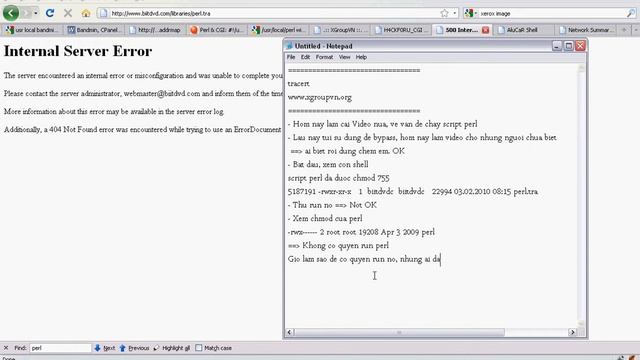Viewport: 640px width, 360px height.
Task: Open the Notepad View menu
Action: coord(344,57)
